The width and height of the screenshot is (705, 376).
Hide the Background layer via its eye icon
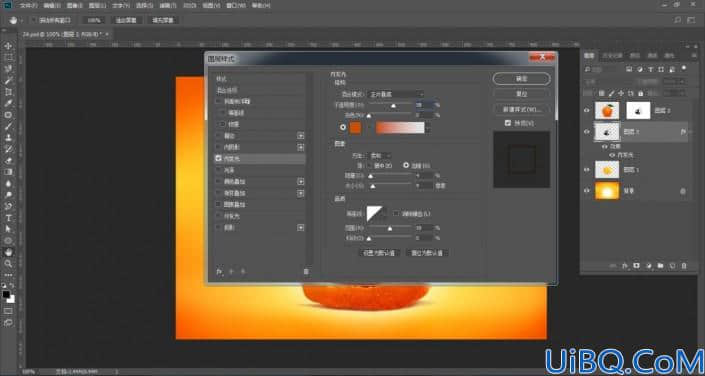587,191
